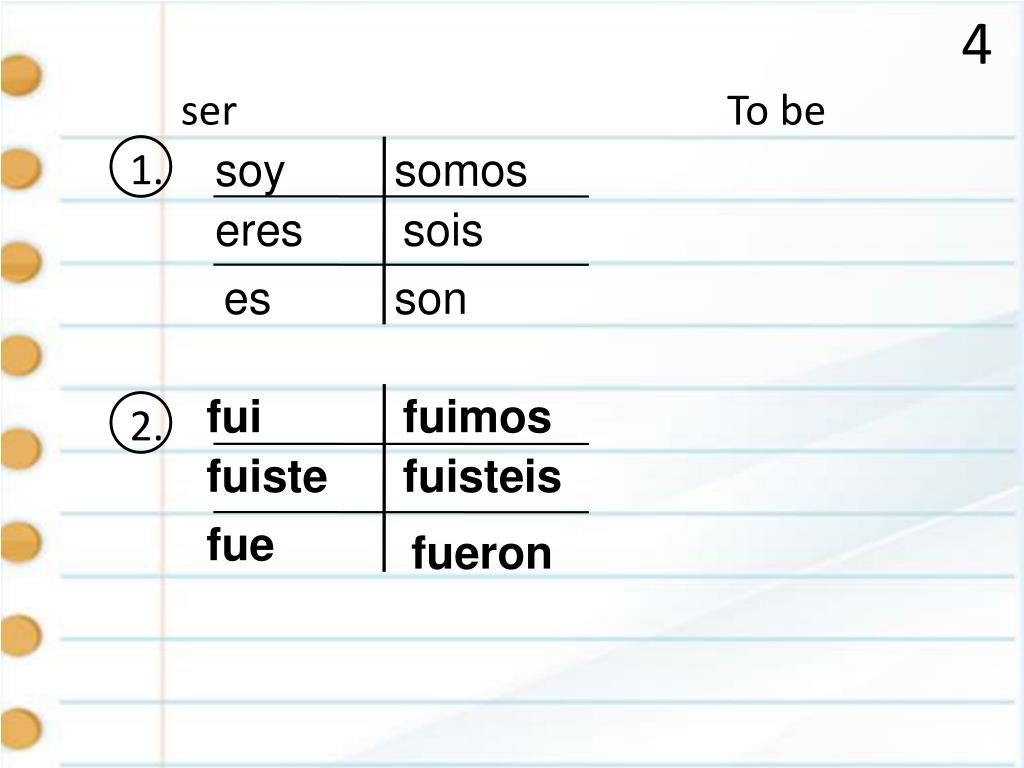Image resolution: width=1024 pixels, height=768 pixels.
Task: Select the 'To be' translation text
Action: [776, 110]
